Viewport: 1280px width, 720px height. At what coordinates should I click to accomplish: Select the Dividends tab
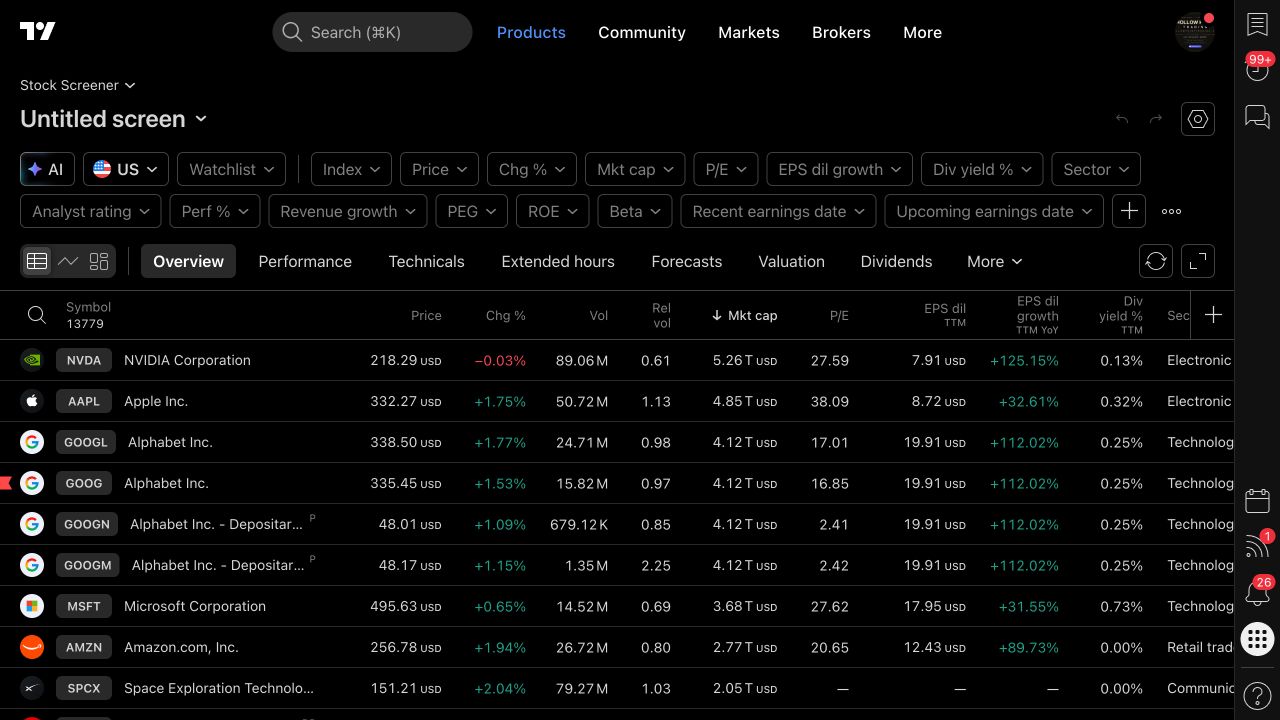(896, 261)
